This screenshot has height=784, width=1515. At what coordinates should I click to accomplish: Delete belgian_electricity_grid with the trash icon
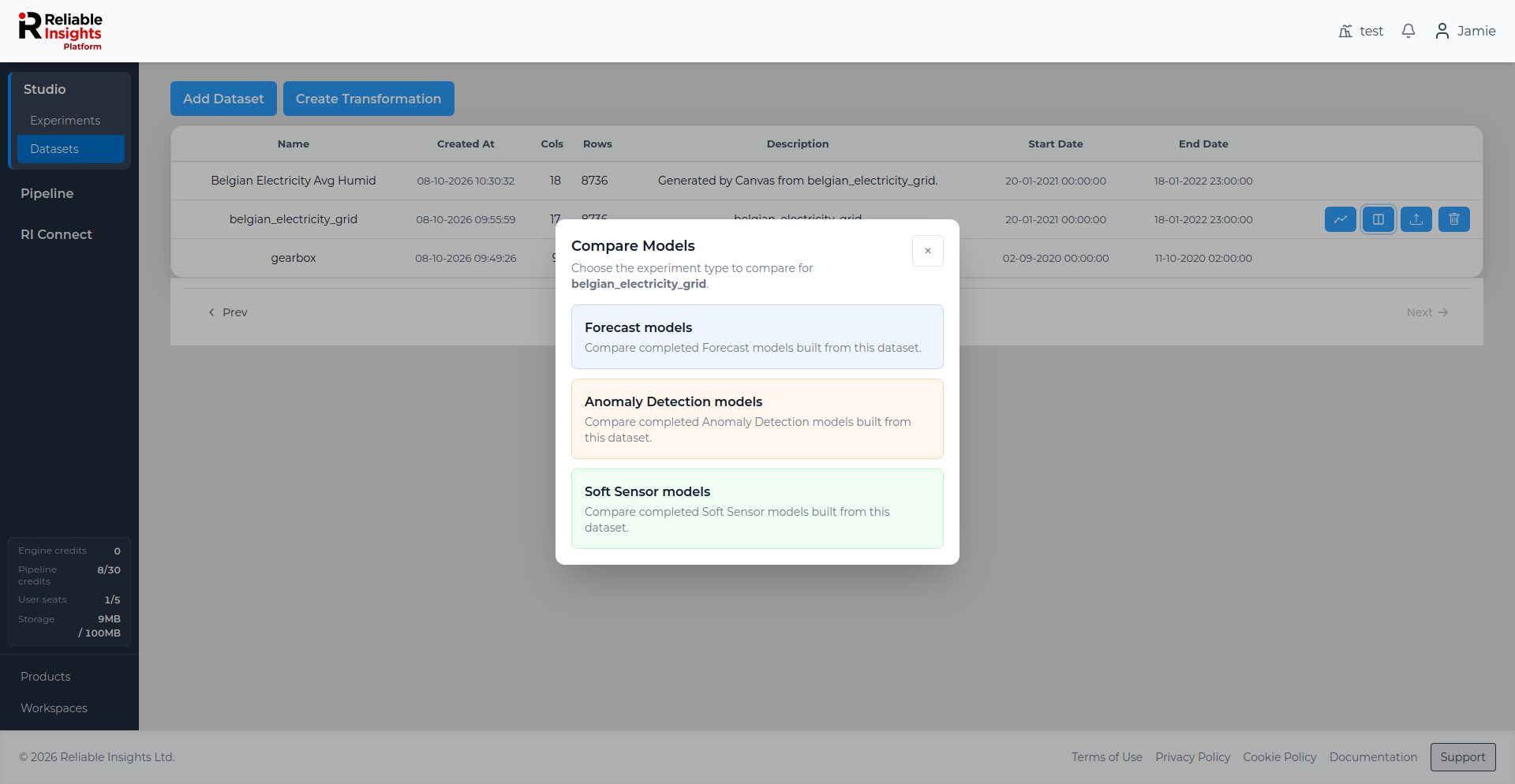click(x=1454, y=219)
